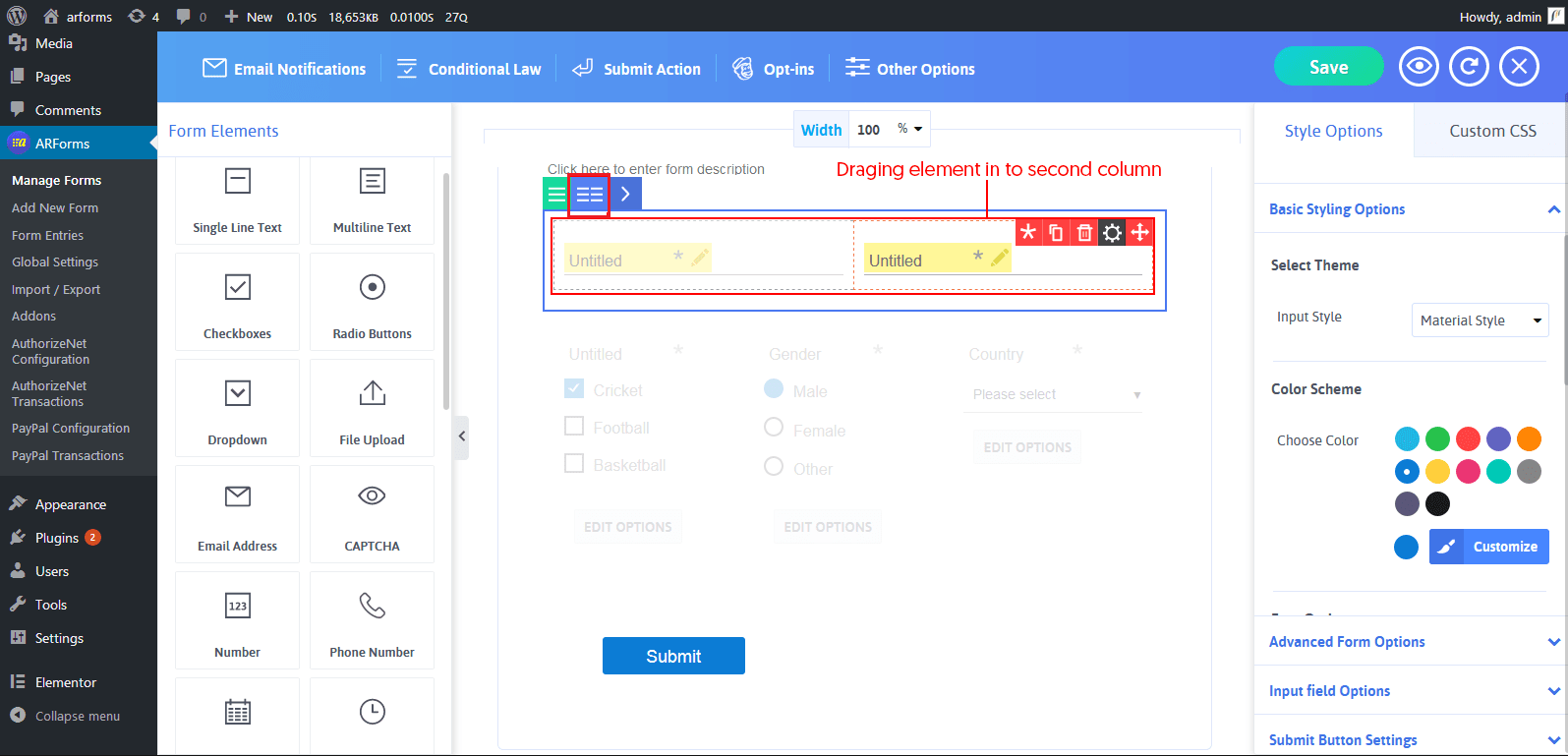Click the red trash delete field icon
Image resolution: width=1568 pixels, height=756 pixels.
coord(1083,233)
